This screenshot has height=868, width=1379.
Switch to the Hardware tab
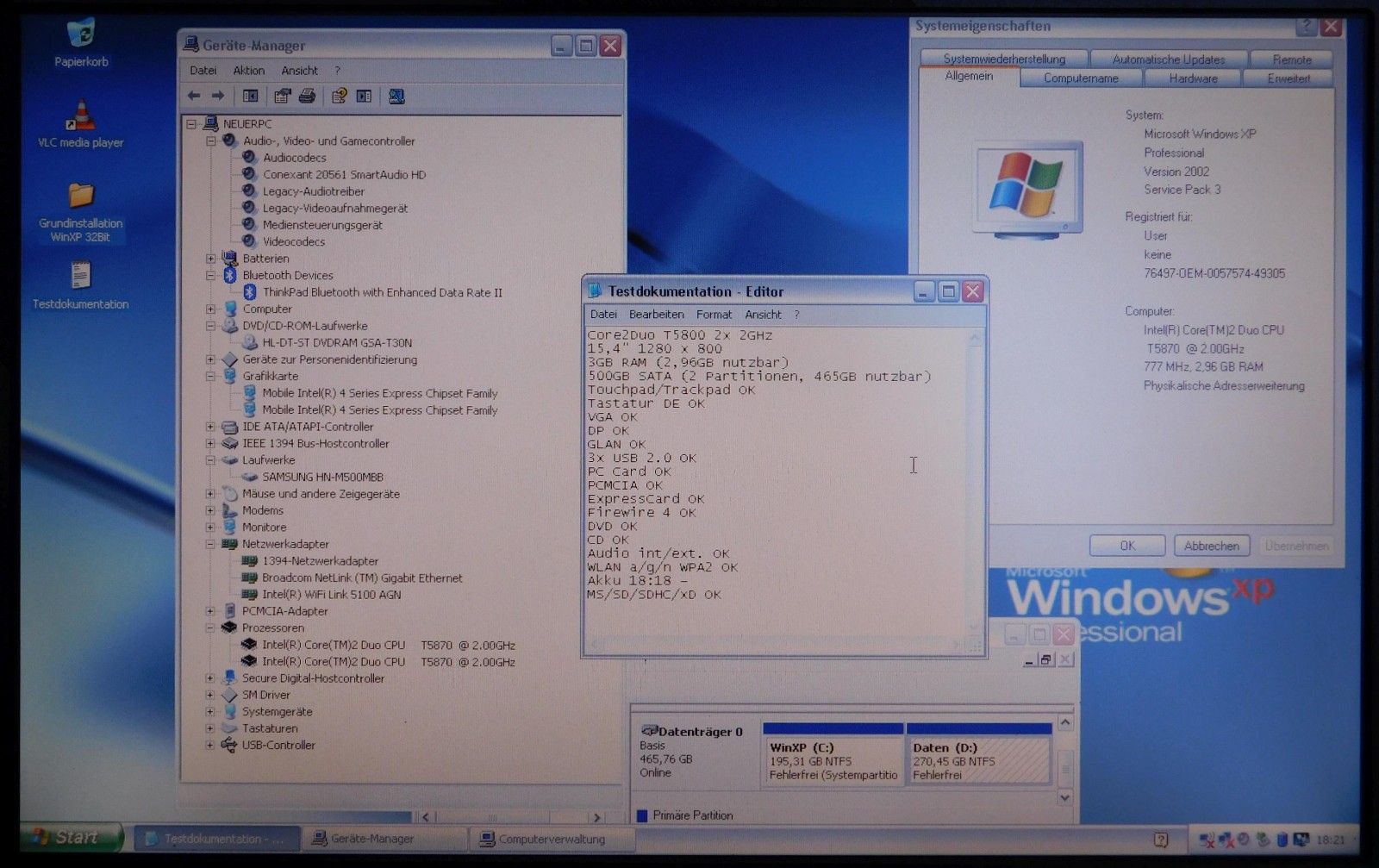tap(1193, 78)
